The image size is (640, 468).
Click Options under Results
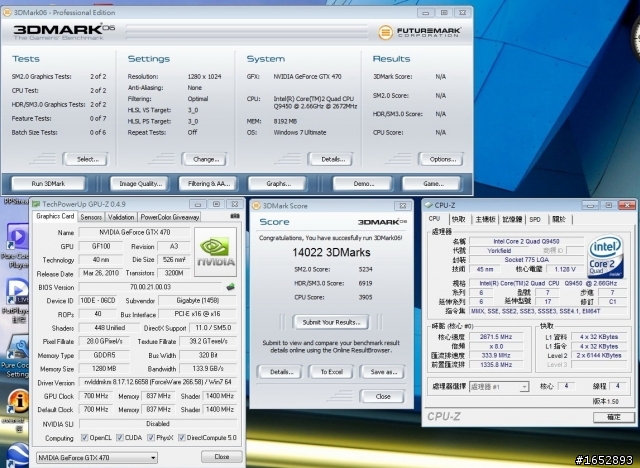442,159
